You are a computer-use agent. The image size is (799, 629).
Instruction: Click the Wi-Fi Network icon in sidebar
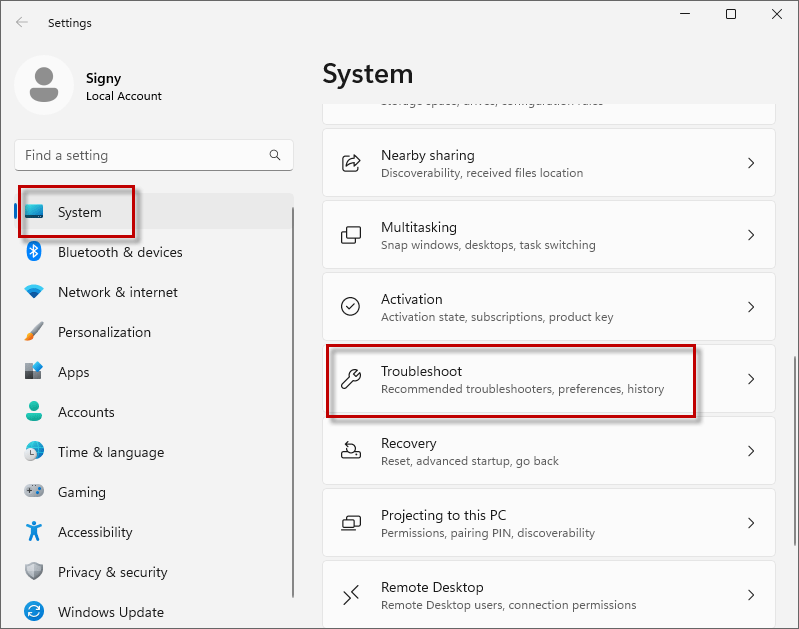coord(34,292)
